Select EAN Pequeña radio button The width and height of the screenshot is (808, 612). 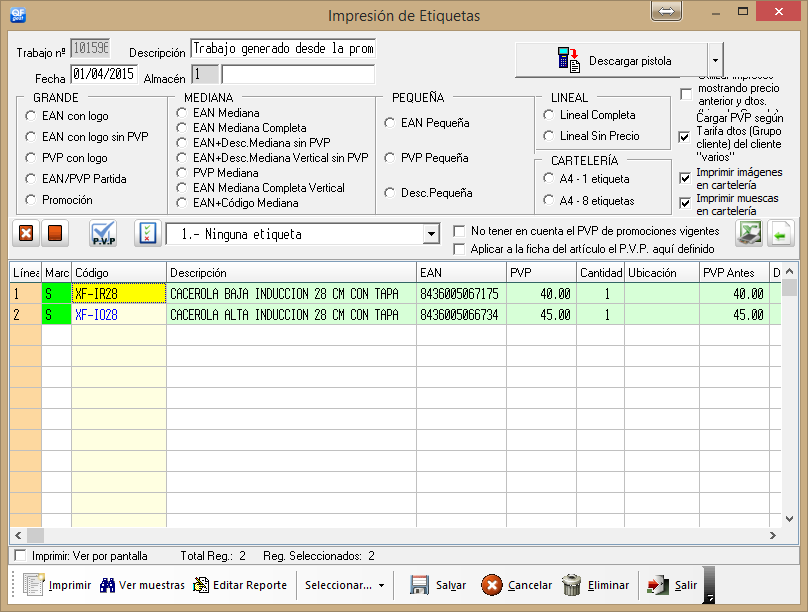tap(390, 123)
